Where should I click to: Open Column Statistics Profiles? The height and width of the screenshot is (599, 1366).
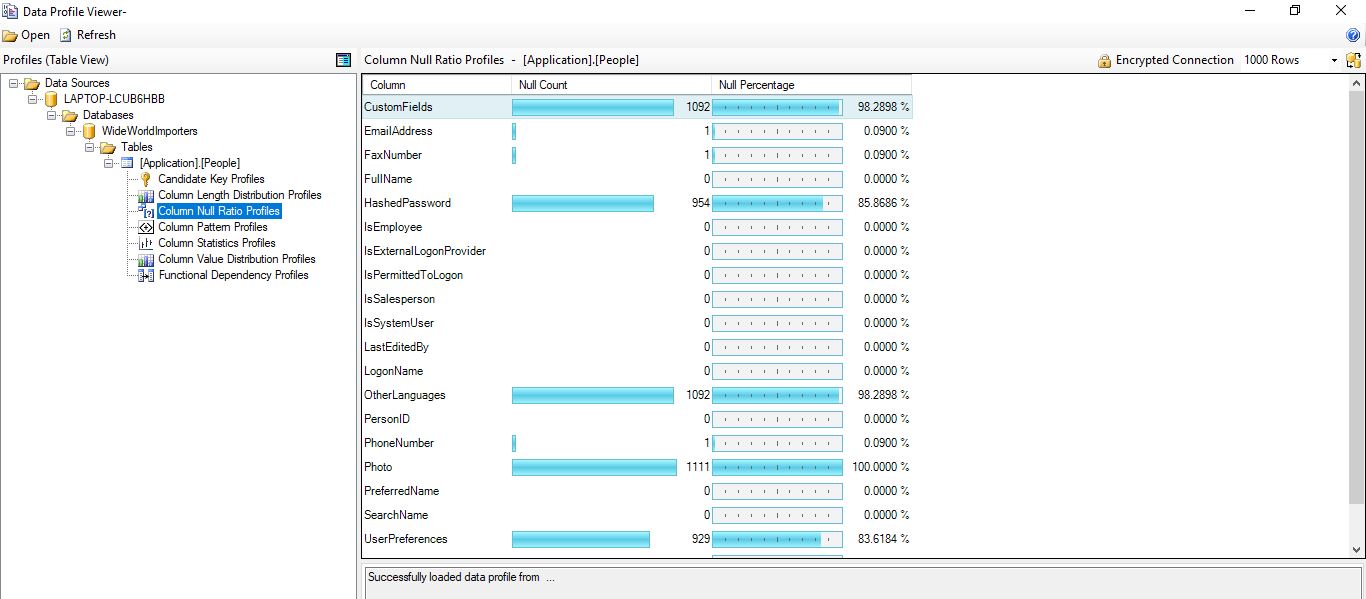click(x=217, y=243)
